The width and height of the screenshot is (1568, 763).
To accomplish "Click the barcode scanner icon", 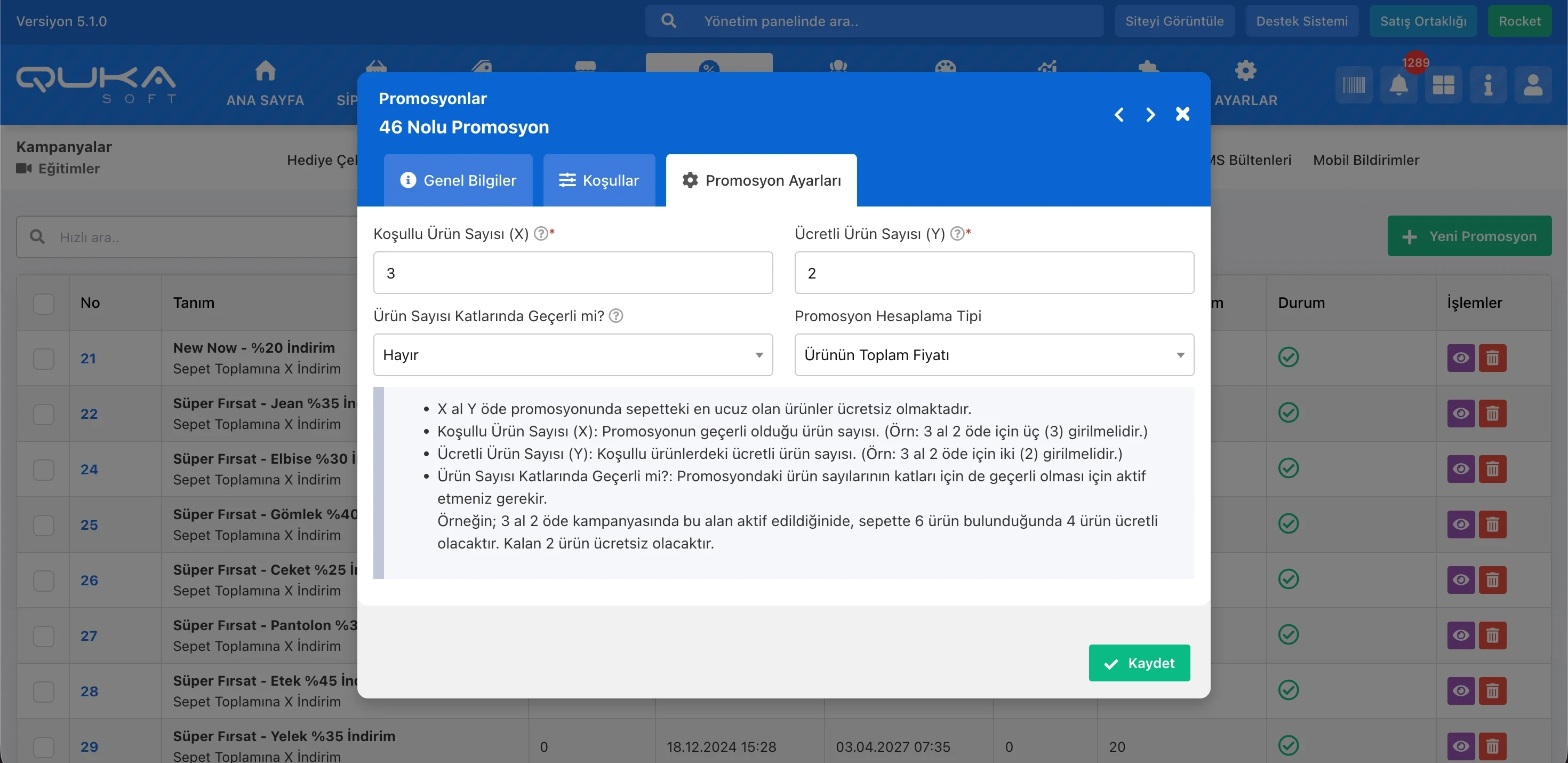I will [1354, 85].
